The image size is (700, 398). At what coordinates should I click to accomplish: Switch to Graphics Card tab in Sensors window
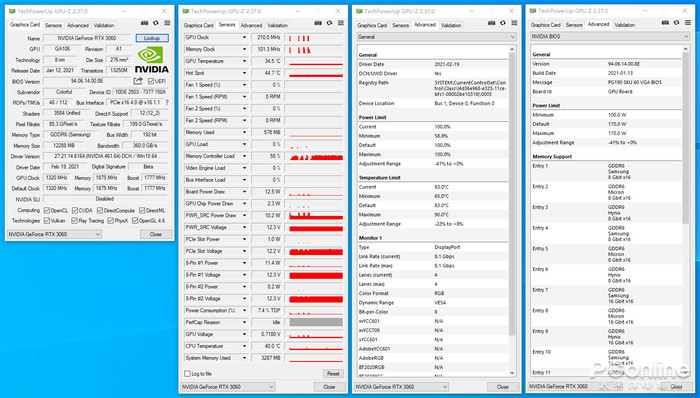click(x=199, y=25)
